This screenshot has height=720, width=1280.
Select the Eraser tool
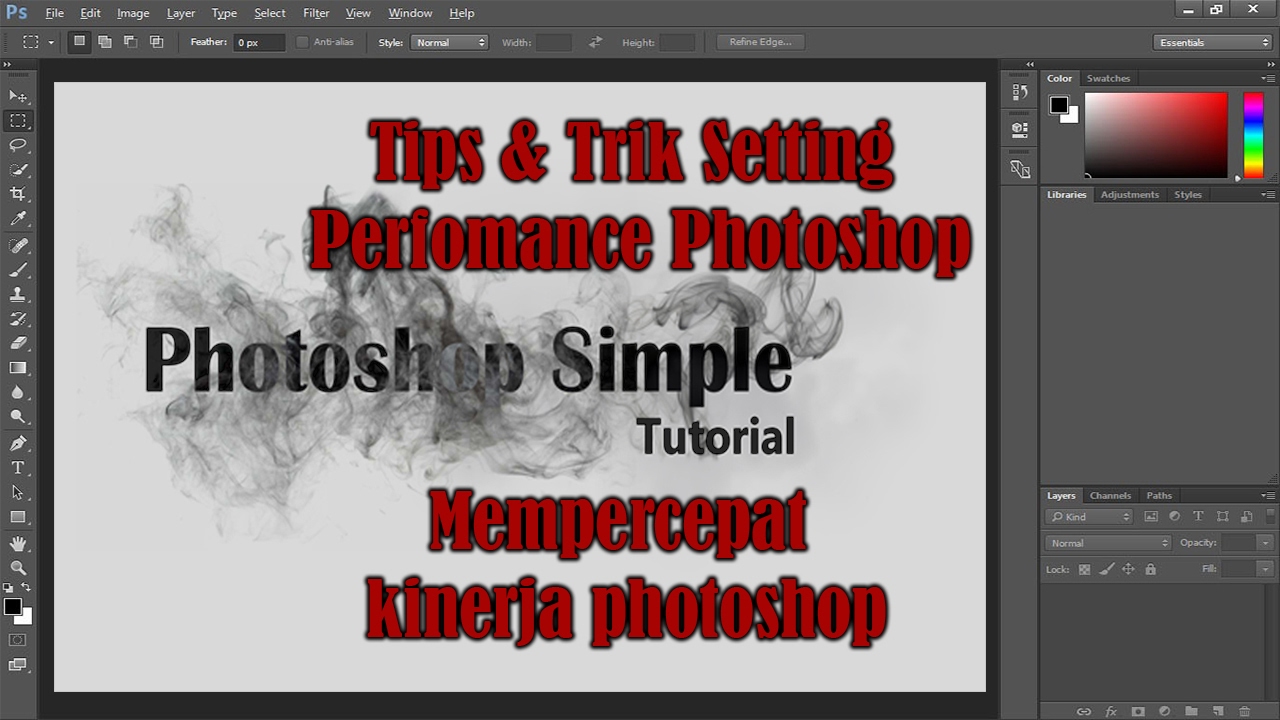point(18,344)
